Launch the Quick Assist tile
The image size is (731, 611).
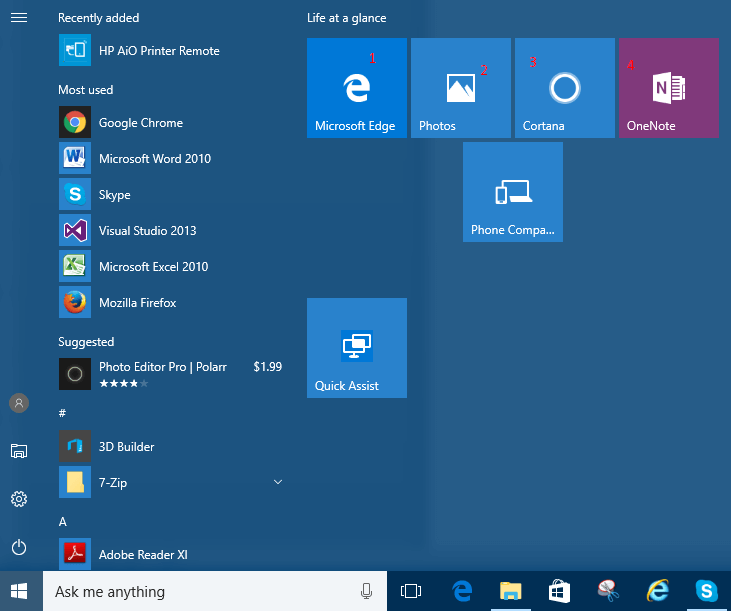[356, 348]
